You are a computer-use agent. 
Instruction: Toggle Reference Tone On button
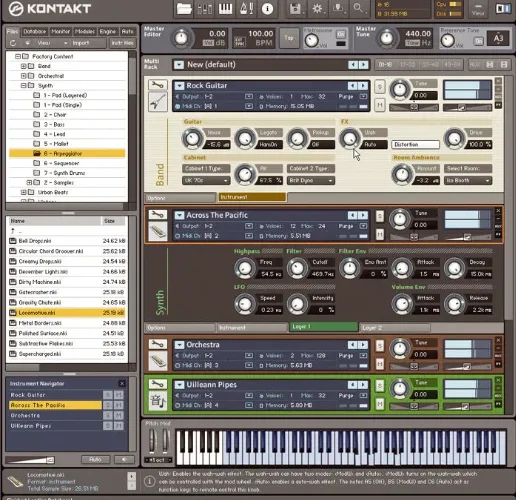(479, 41)
